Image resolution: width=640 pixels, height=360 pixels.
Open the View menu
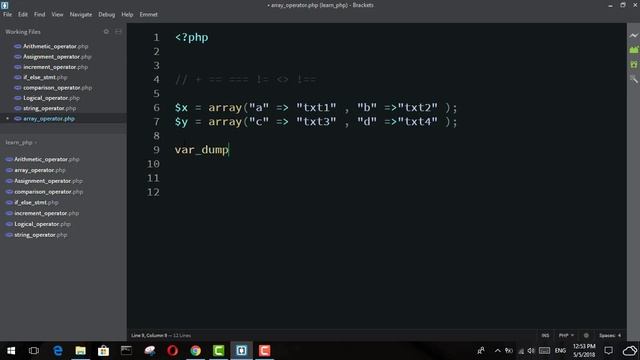click(57, 14)
